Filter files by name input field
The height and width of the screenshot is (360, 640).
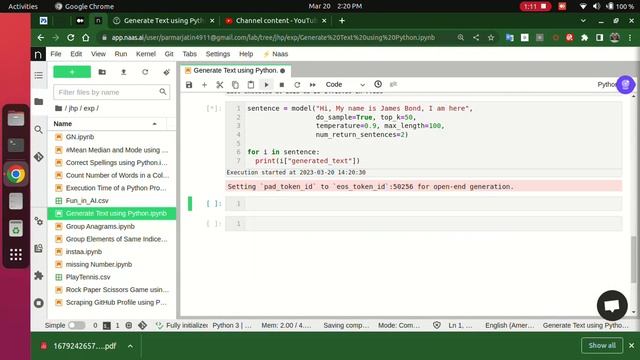pyautogui.click(x=111, y=92)
